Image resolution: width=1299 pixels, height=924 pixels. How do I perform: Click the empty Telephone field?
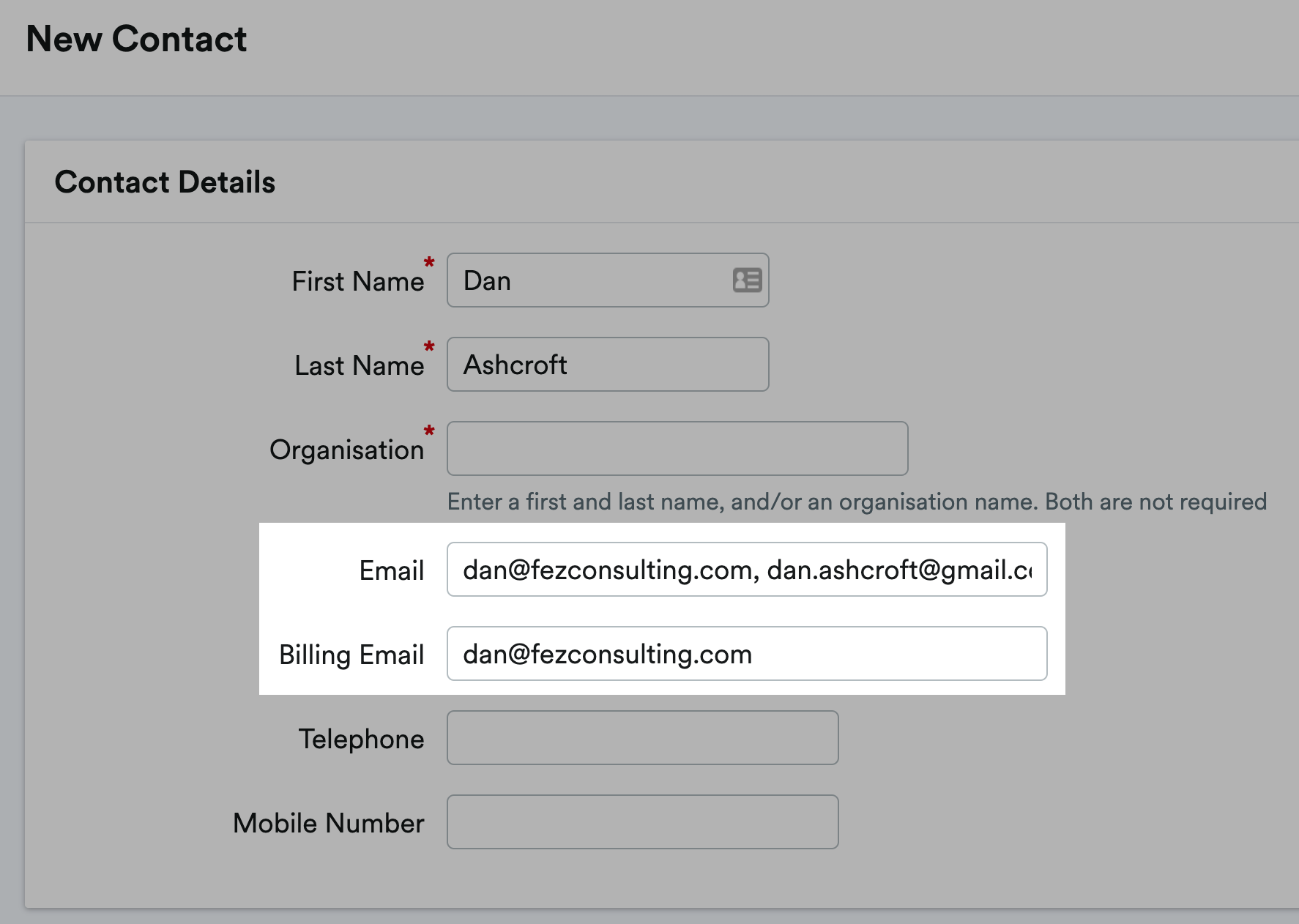click(x=642, y=738)
